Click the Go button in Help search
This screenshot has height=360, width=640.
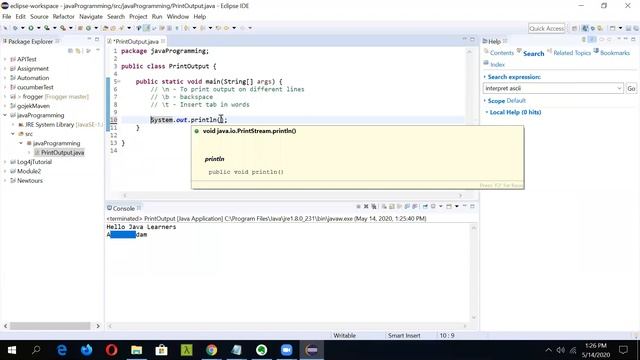pos(631,88)
